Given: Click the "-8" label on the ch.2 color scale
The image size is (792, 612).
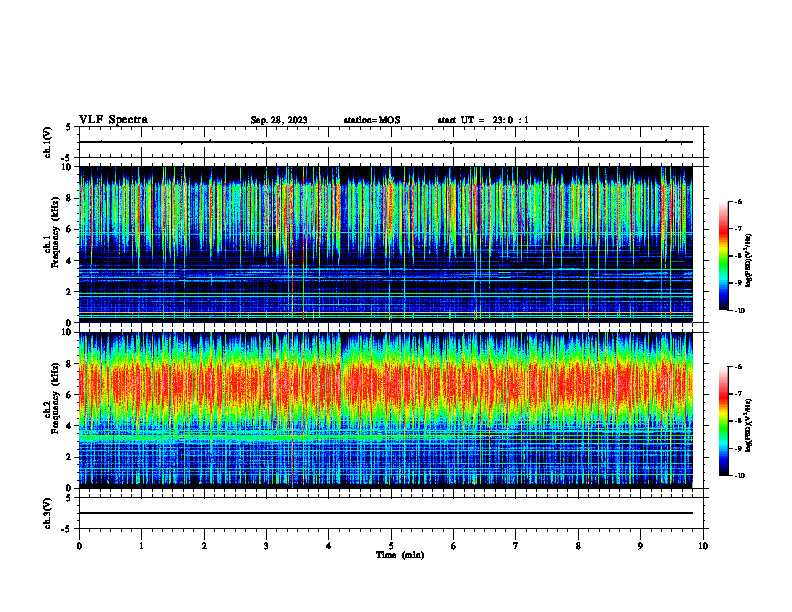Looking at the screenshot, I should point(738,421).
